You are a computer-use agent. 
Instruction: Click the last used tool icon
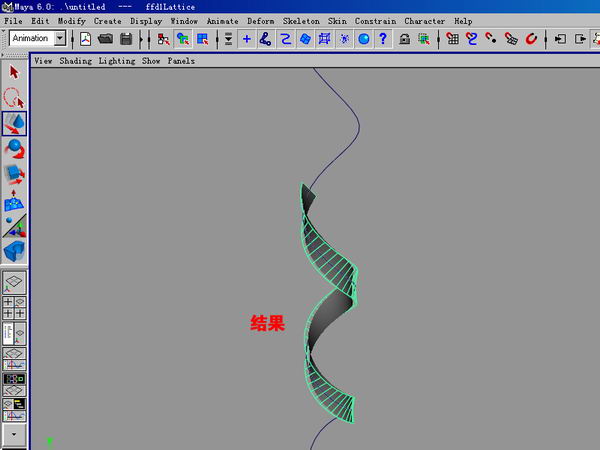pos(14,251)
